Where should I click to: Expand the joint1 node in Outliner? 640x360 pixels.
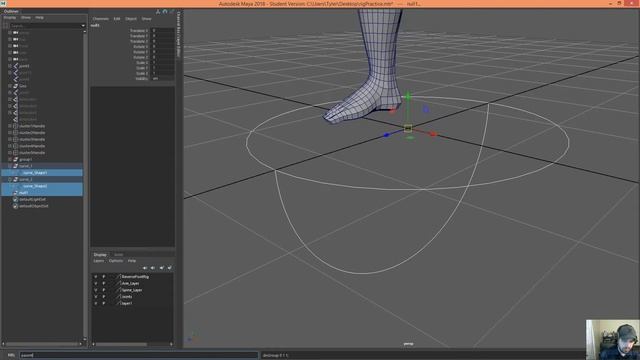pos(10,66)
